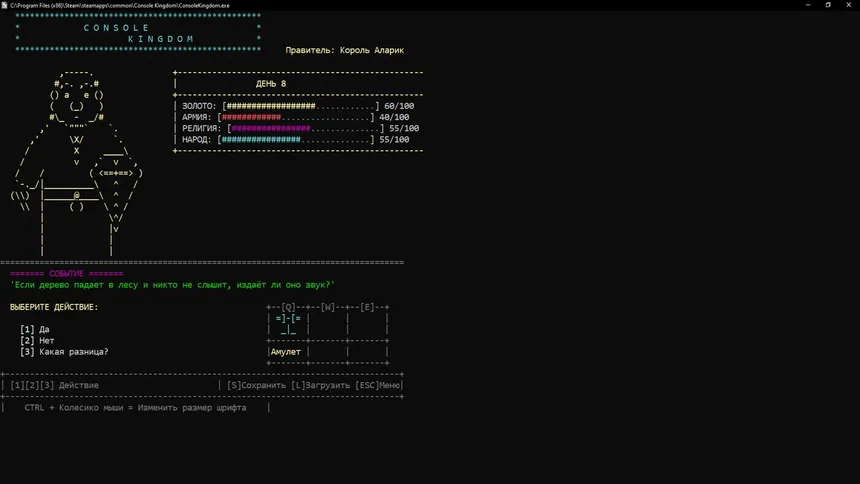Close the ConsoleKingdom window
Screen dimensions: 860x484
(x=848, y=5)
